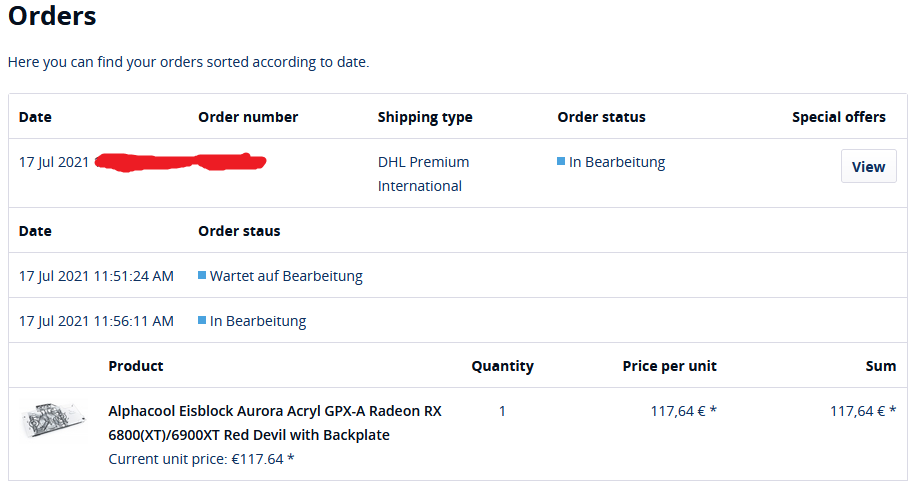Click the 17 Jul 2021 11:56:11 AM timestamp
Viewport: 915px width, 481px height.
click(96, 321)
